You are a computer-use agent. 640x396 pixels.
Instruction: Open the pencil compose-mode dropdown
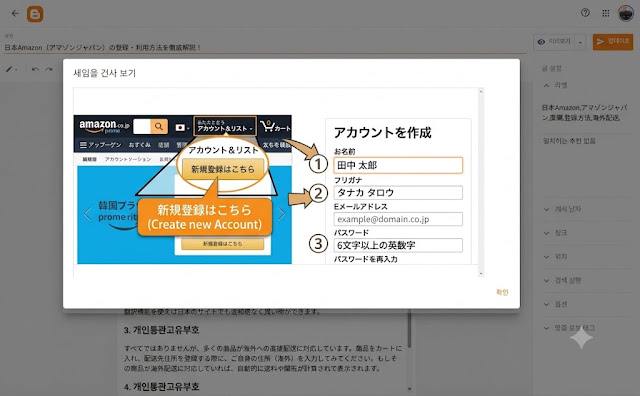point(11,69)
